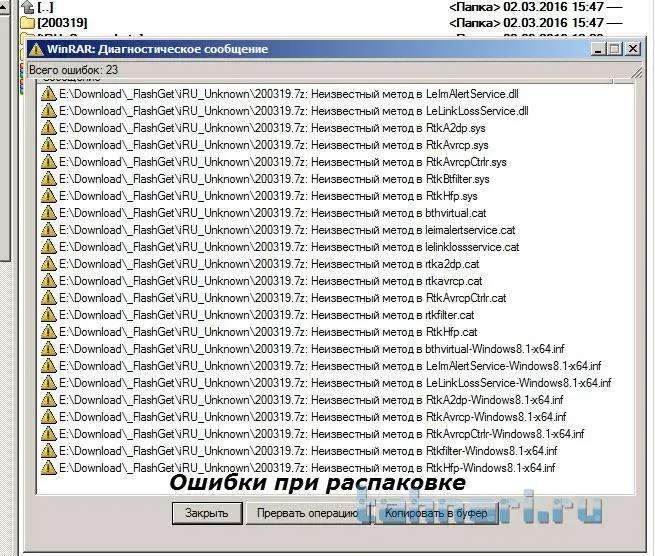Select error text for RtkA2dp.sys
Image resolution: width=655 pixels, height=556 pixels.
(272, 128)
